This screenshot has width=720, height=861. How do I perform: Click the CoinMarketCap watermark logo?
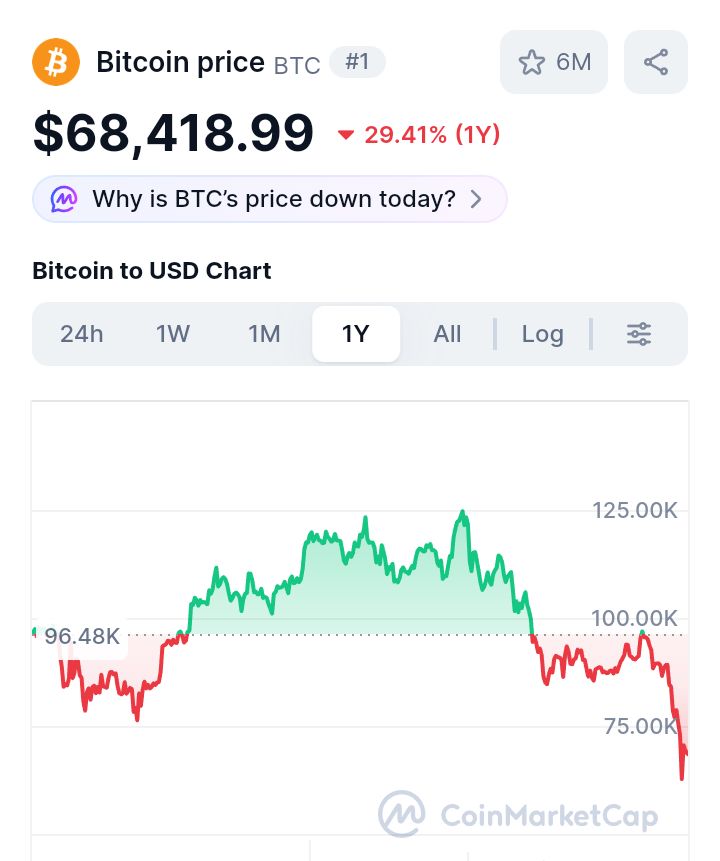point(401,815)
